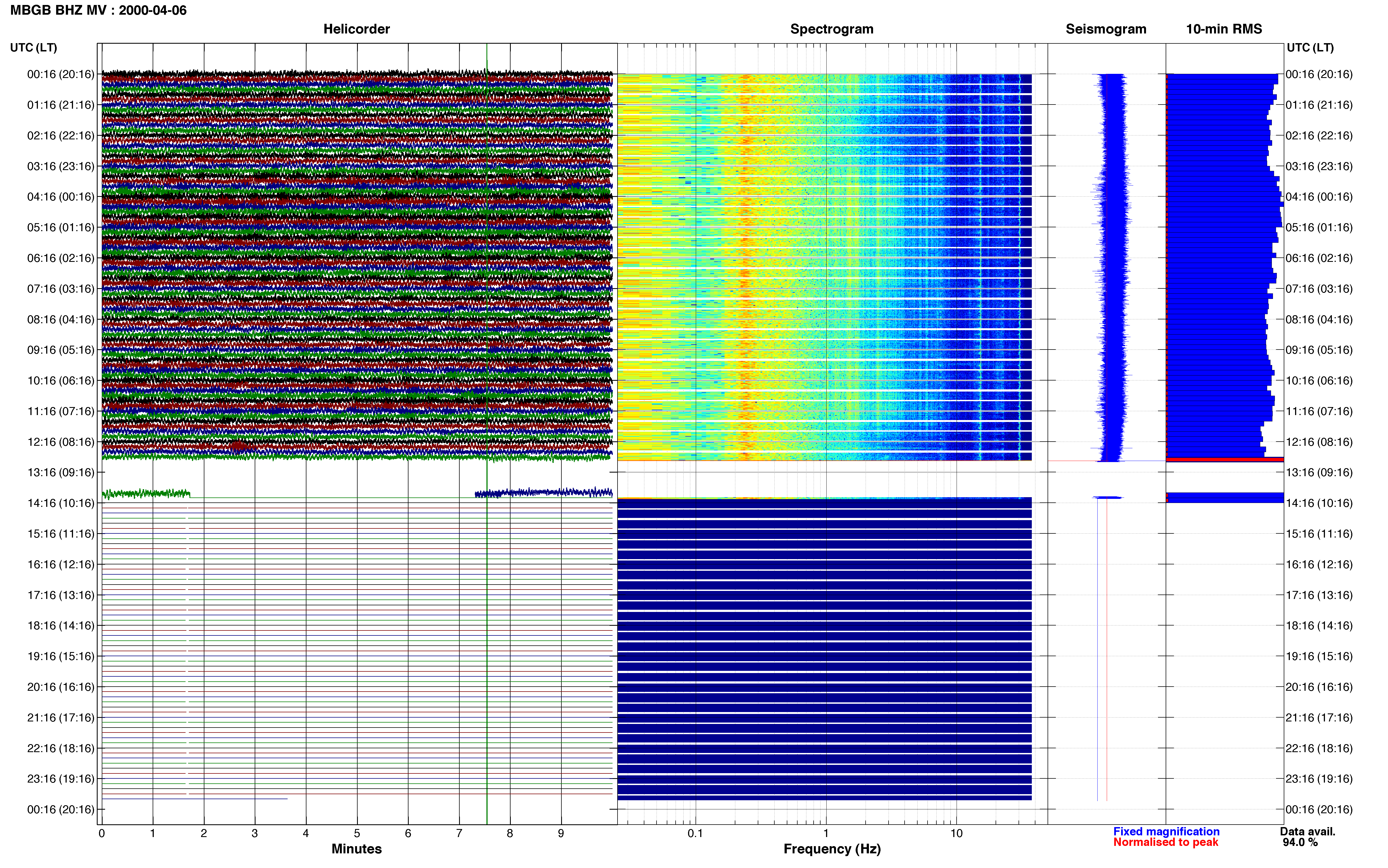The height and width of the screenshot is (868, 1388).
Task: Click right time label 09:16 (05:16)
Action: click(x=1319, y=350)
